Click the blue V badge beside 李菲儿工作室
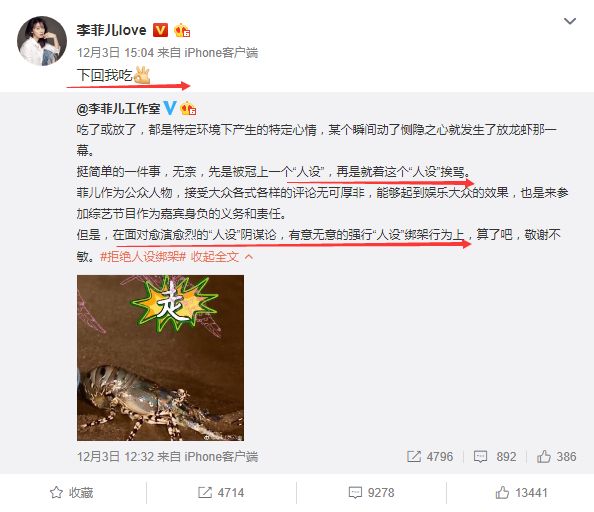This screenshot has height=512, width=594. (x=169, y=108)
